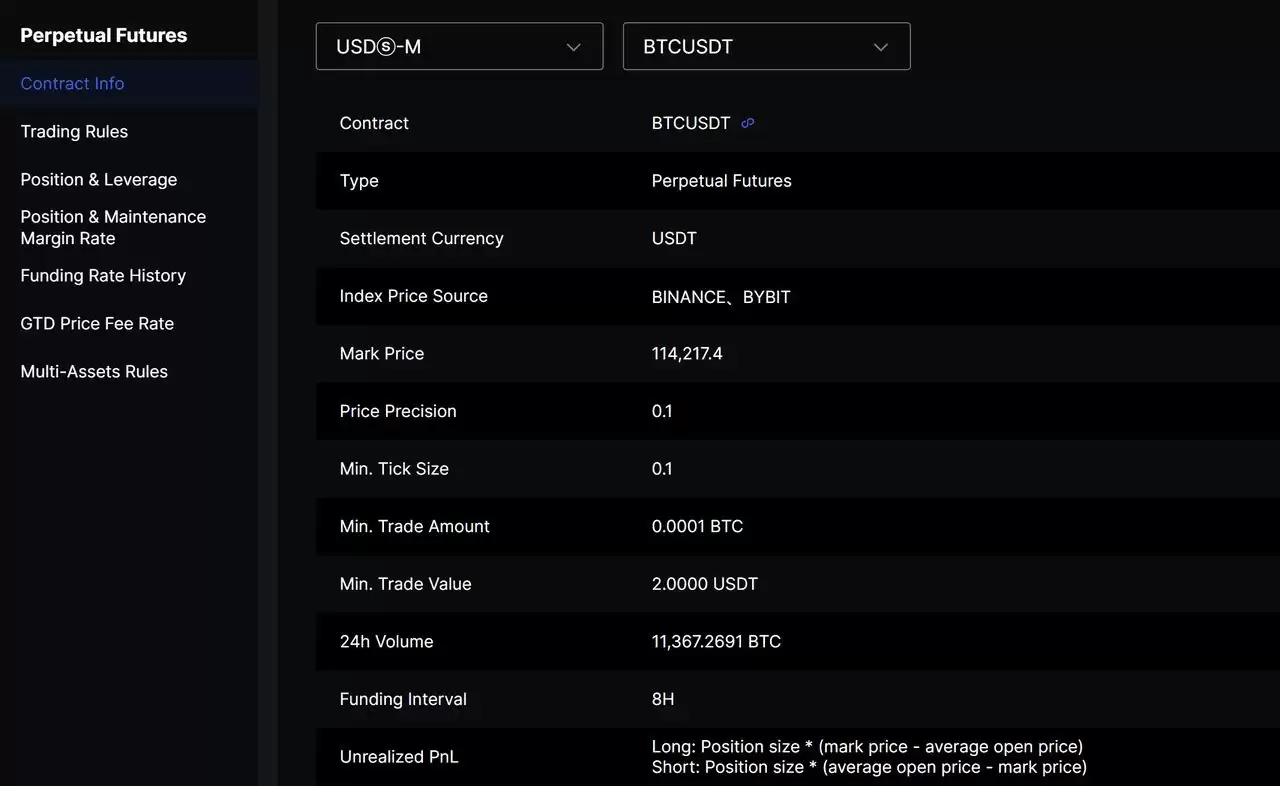1280x786 pixels.
Task: View Funding Rate History
Action: point(103,276)
